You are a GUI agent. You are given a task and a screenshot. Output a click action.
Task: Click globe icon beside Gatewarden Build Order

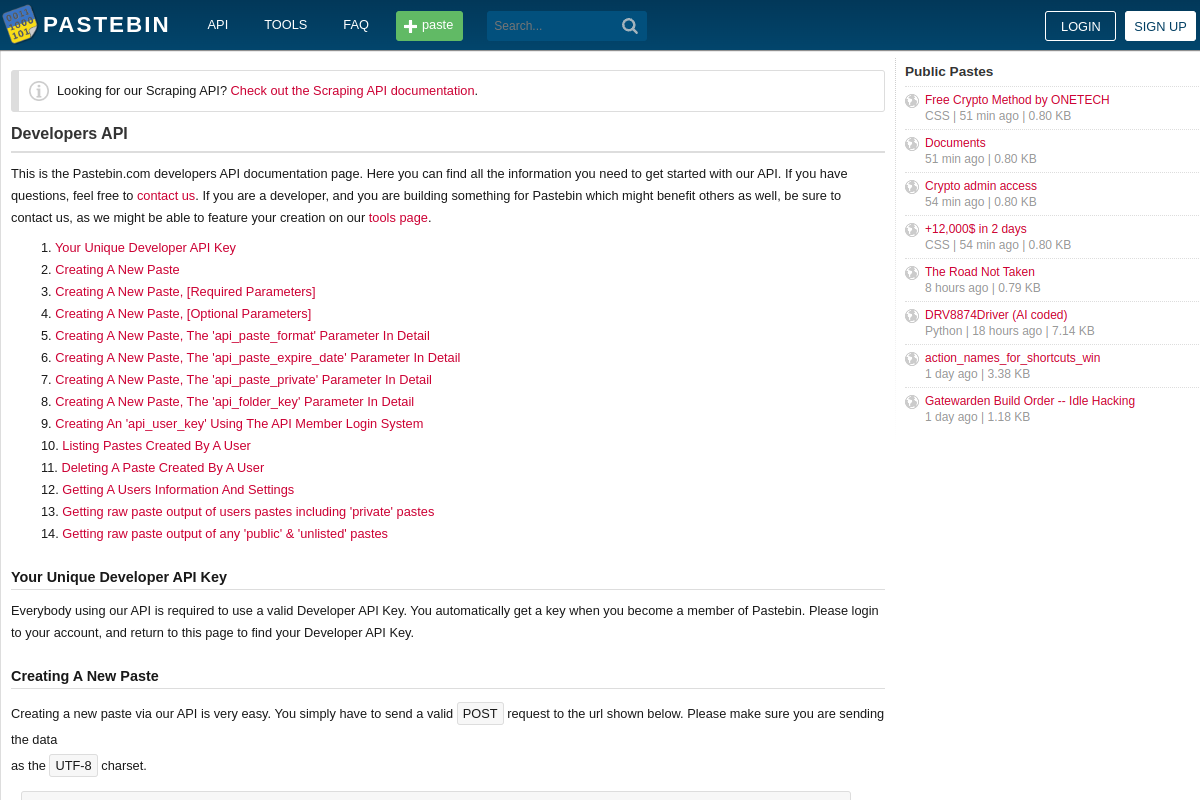pyautogui.click(x=912, y=402)
